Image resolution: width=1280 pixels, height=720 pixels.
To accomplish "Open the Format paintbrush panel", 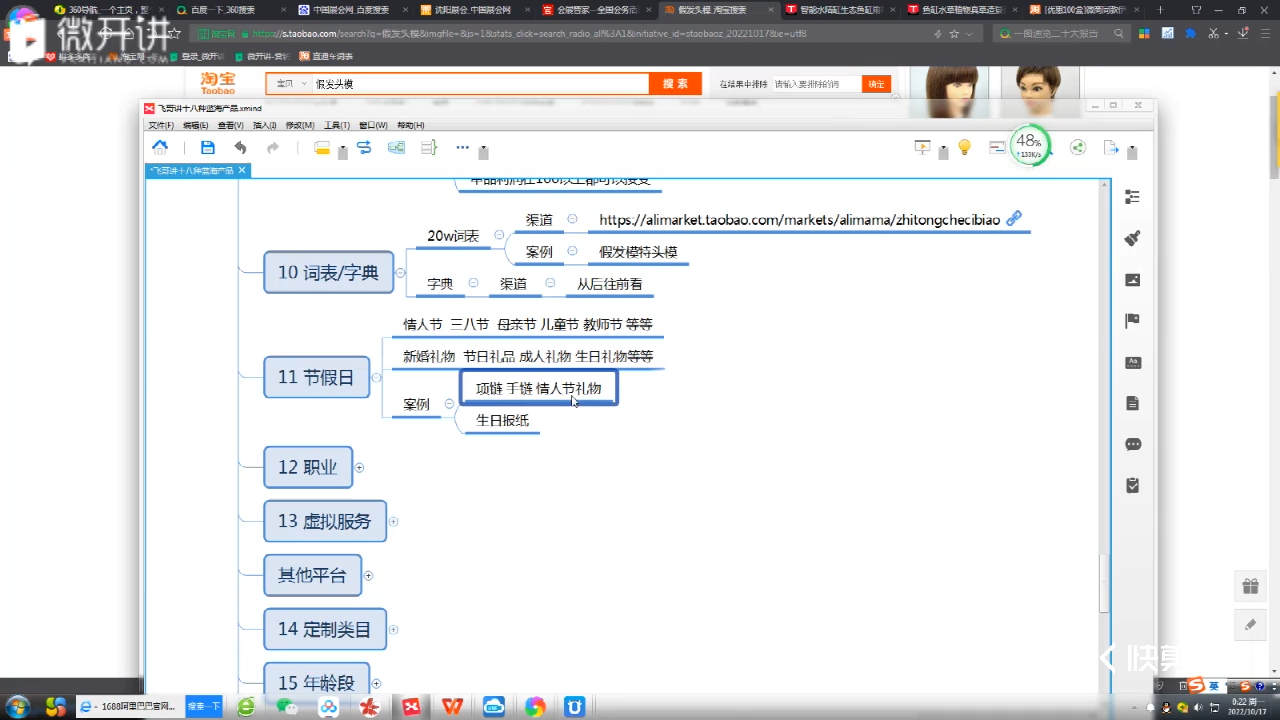I will (x=1132, y=238).
